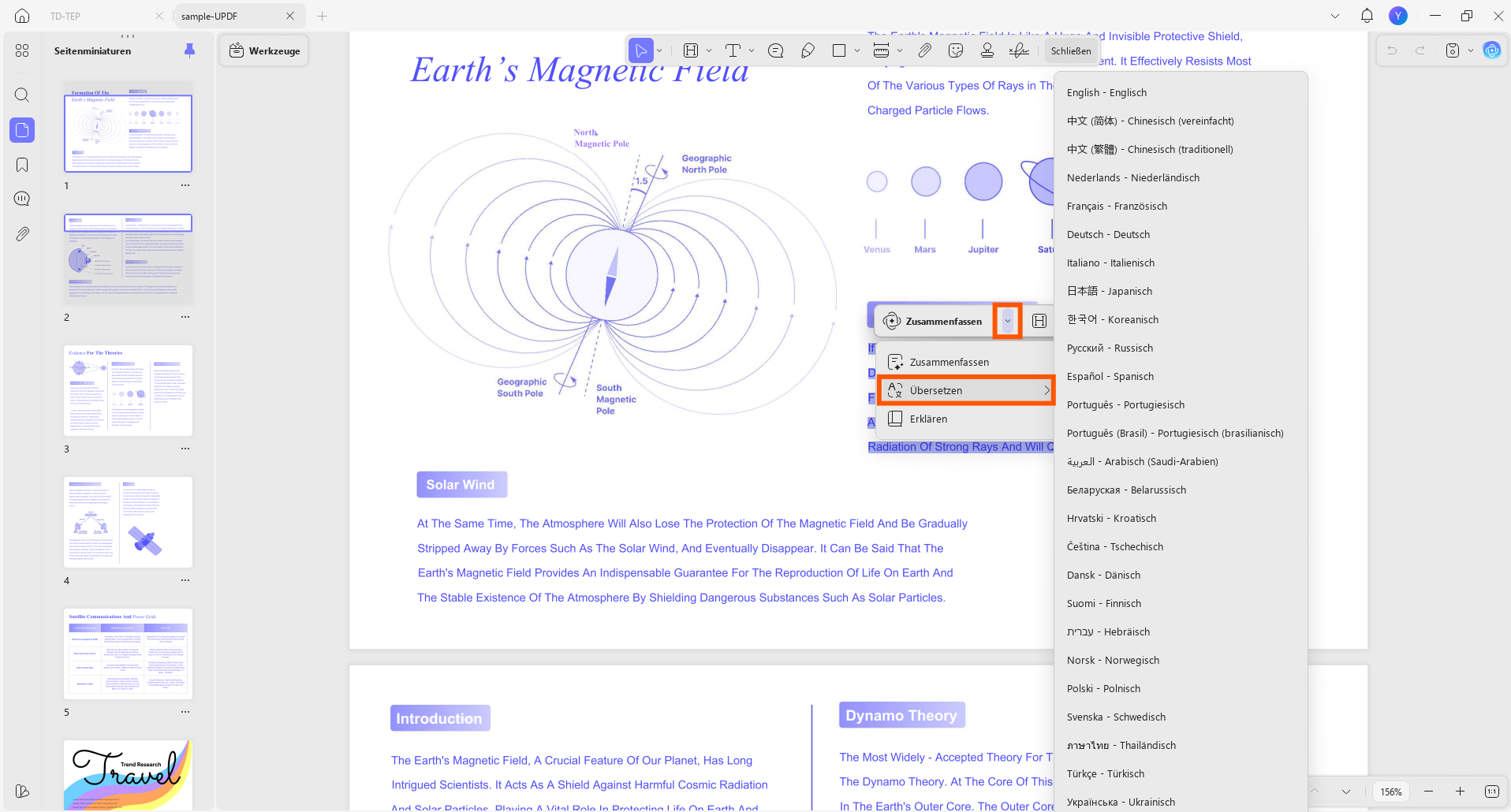Open page 4 thumbnail
The image size is (1511, 812).
click(x=128, y=522)
